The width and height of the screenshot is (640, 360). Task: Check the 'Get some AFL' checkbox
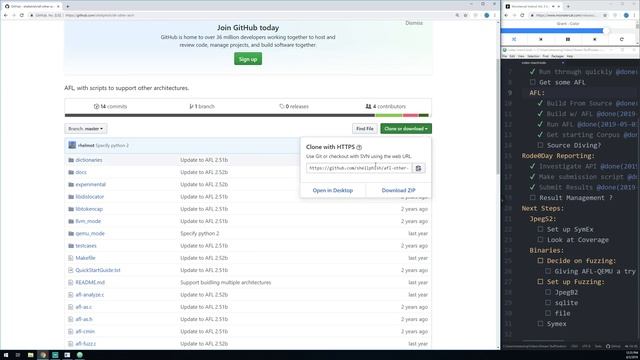532,82
